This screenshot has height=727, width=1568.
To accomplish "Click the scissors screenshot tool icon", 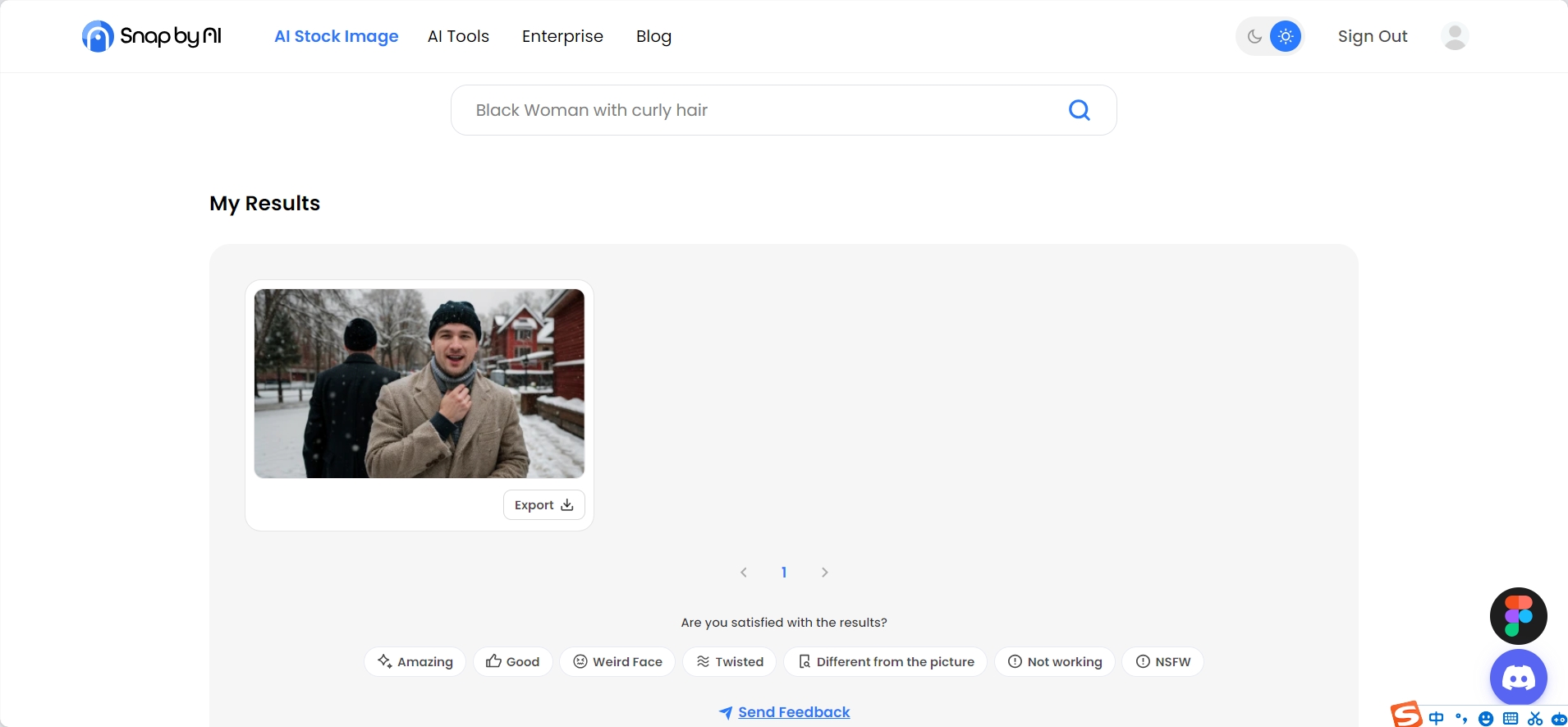I will coord(1535,719).
